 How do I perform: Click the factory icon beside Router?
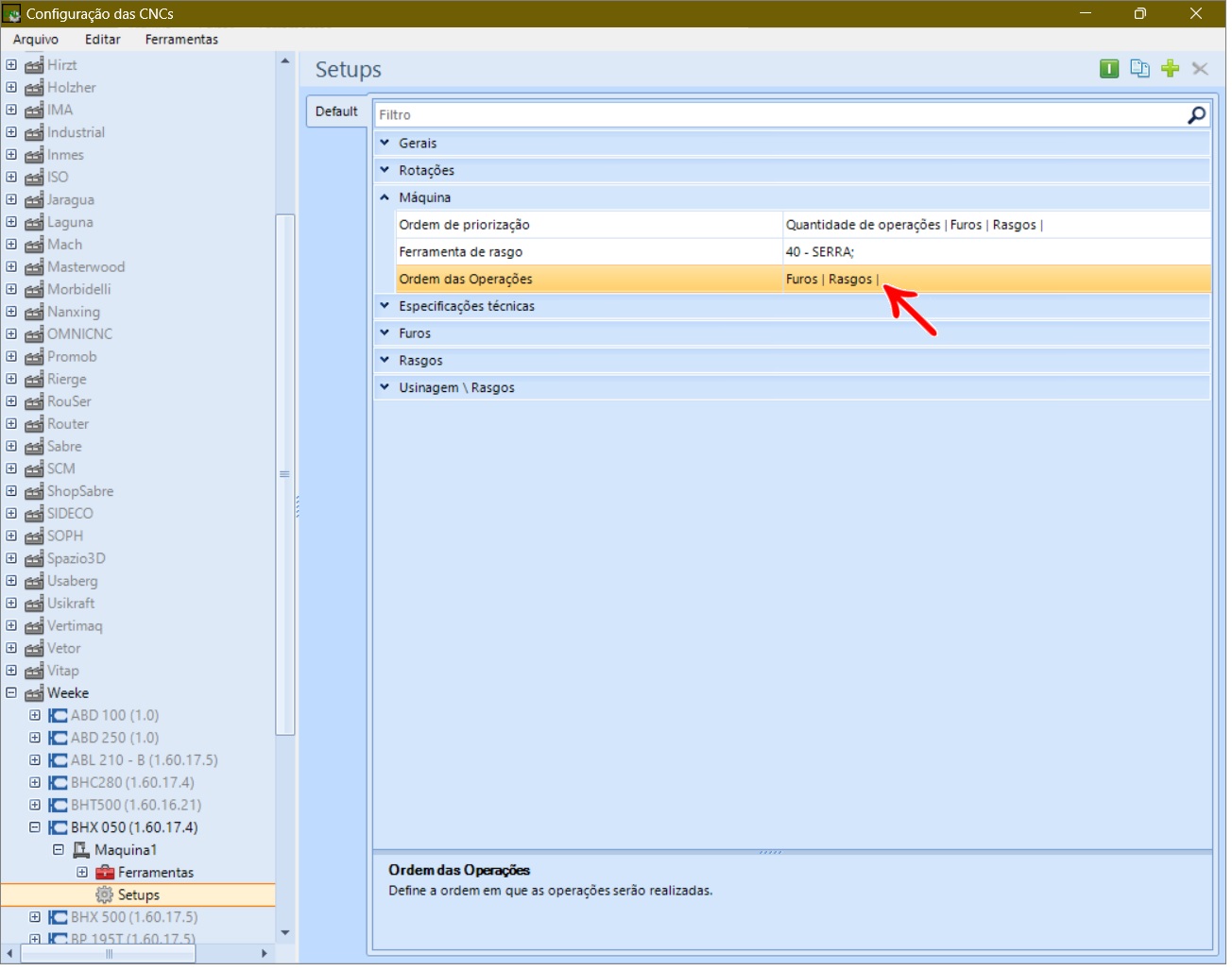tap(34, 425)
